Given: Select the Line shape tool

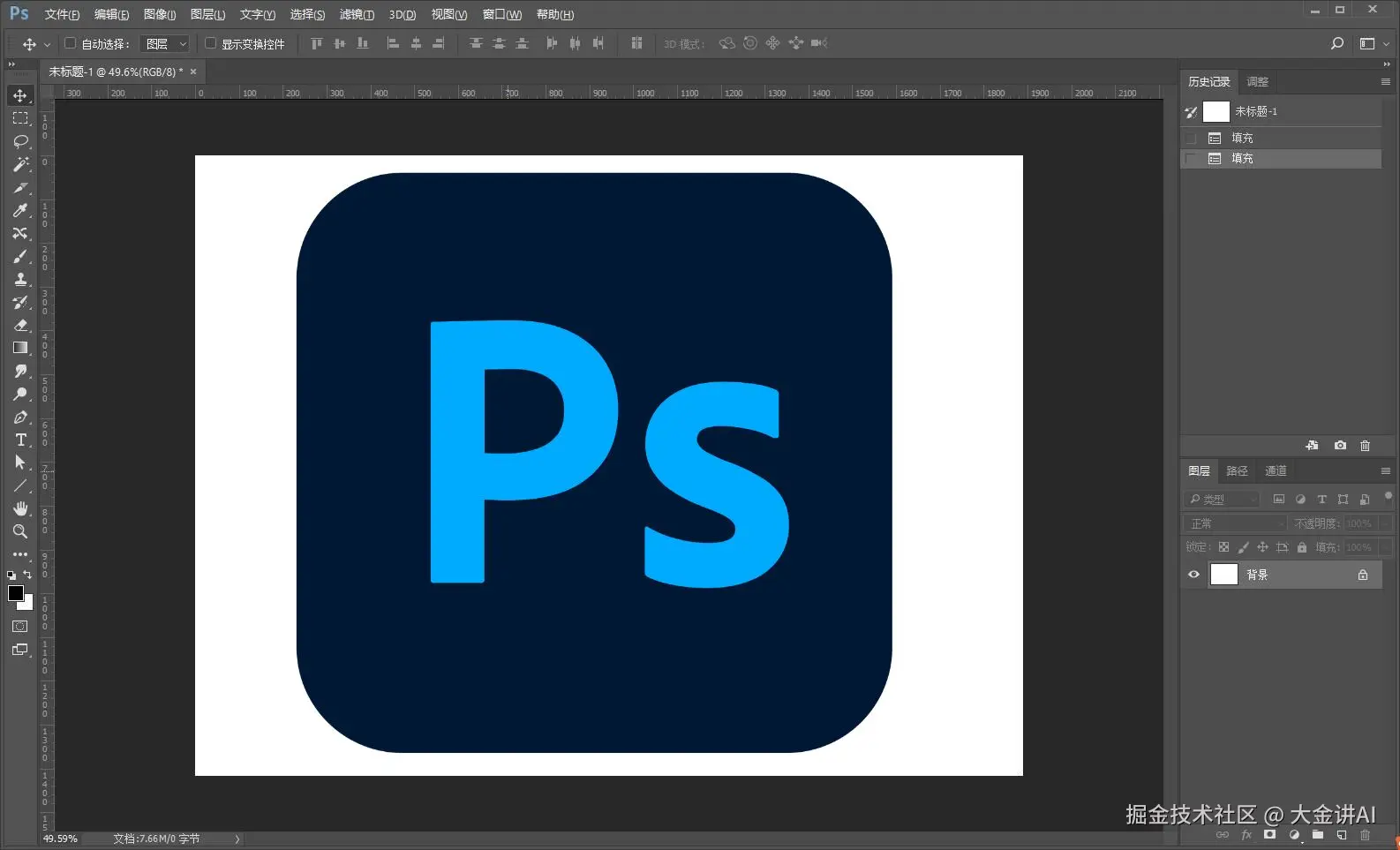Looking at the screenshot, I should (20, 485).
